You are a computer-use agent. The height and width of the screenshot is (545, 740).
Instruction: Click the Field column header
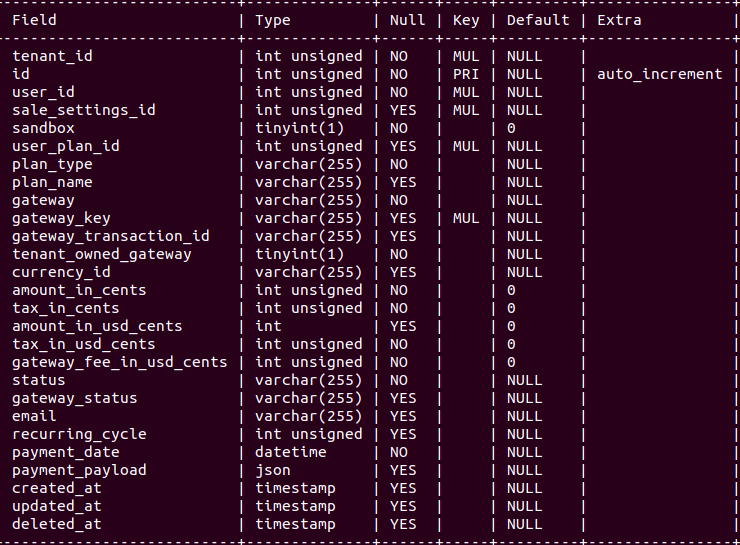[34, 20]
